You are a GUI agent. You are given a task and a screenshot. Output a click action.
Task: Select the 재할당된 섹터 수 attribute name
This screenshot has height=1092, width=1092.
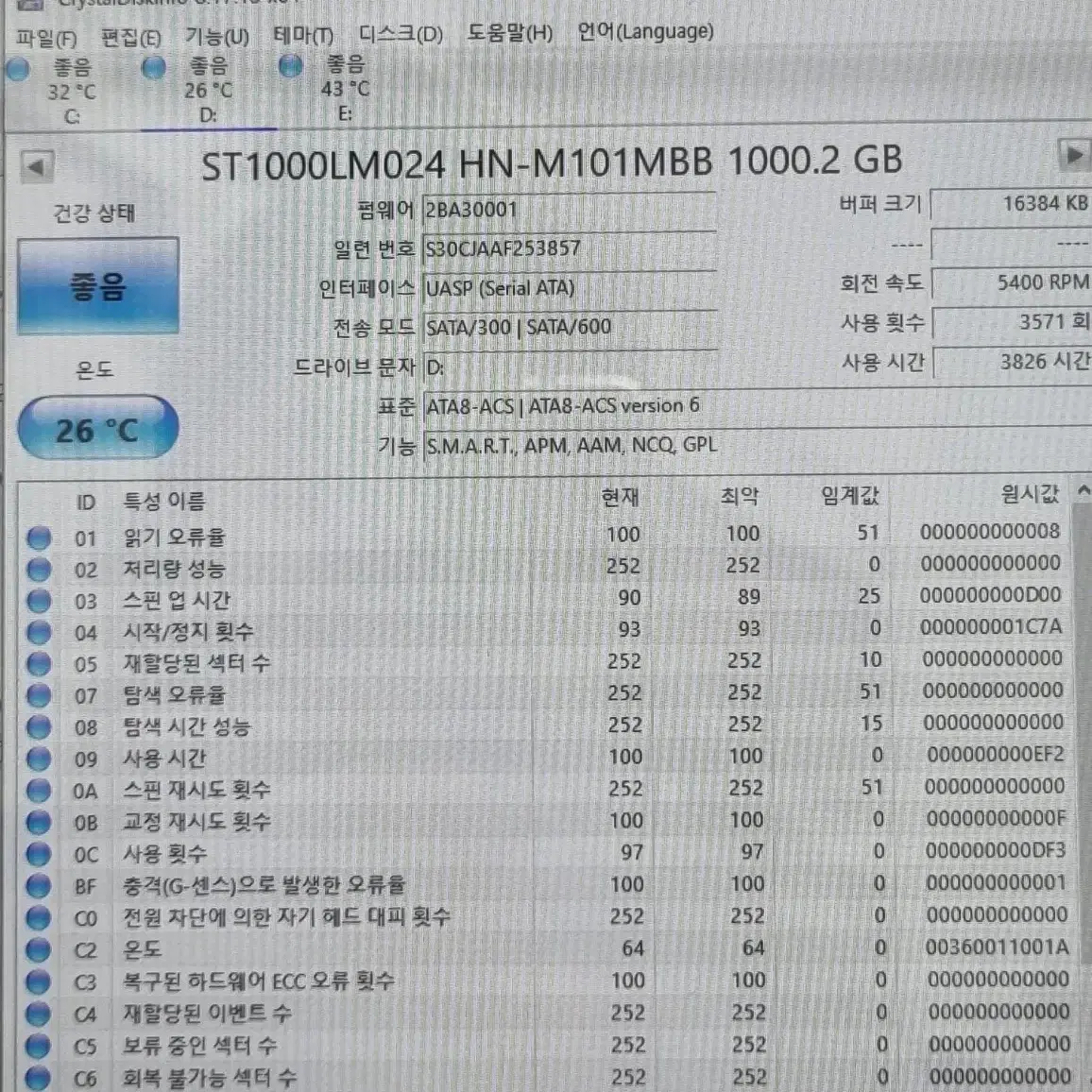coord(196,663)
